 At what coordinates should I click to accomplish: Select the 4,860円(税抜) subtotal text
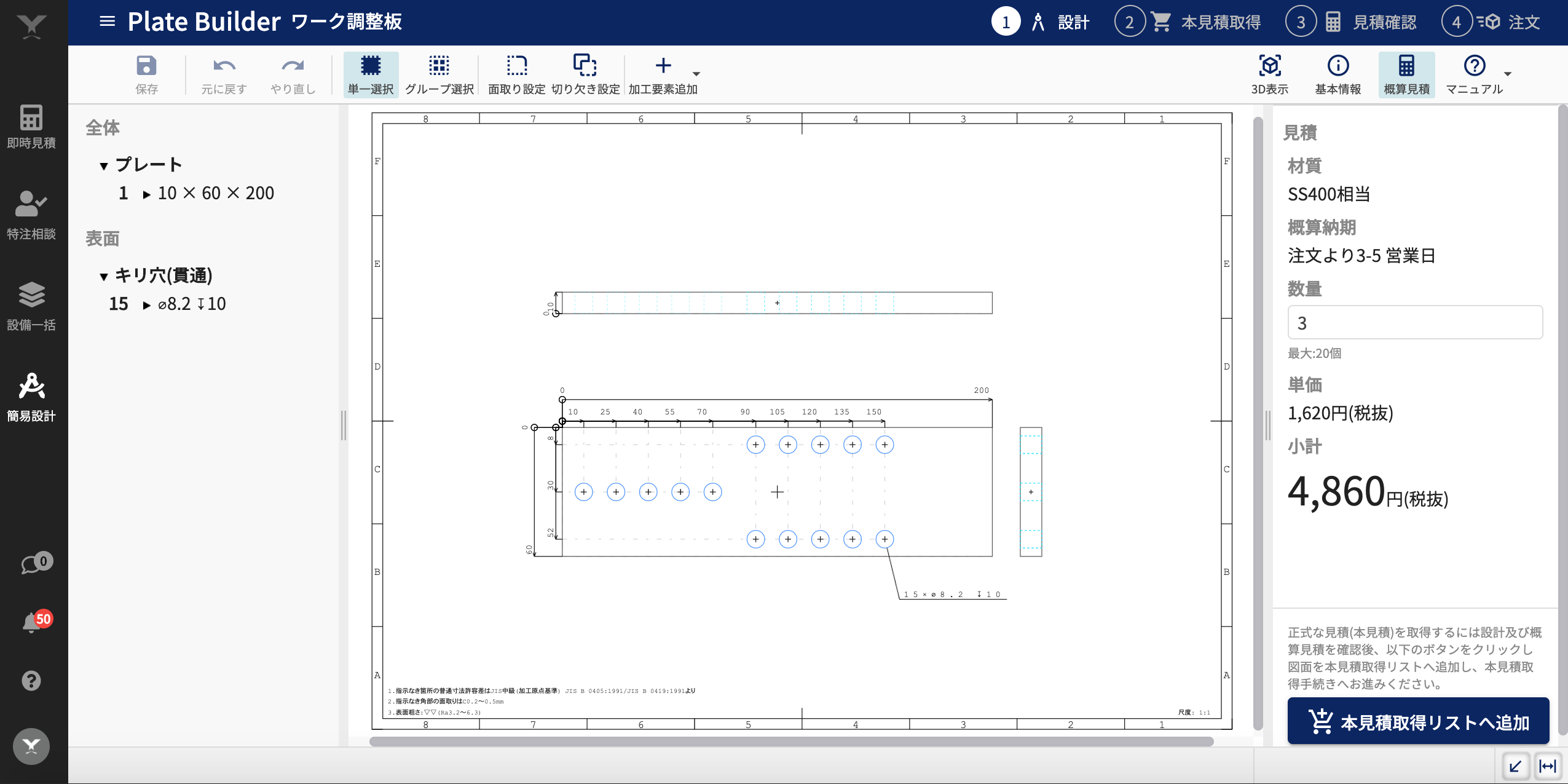(x=1368, y=492)
